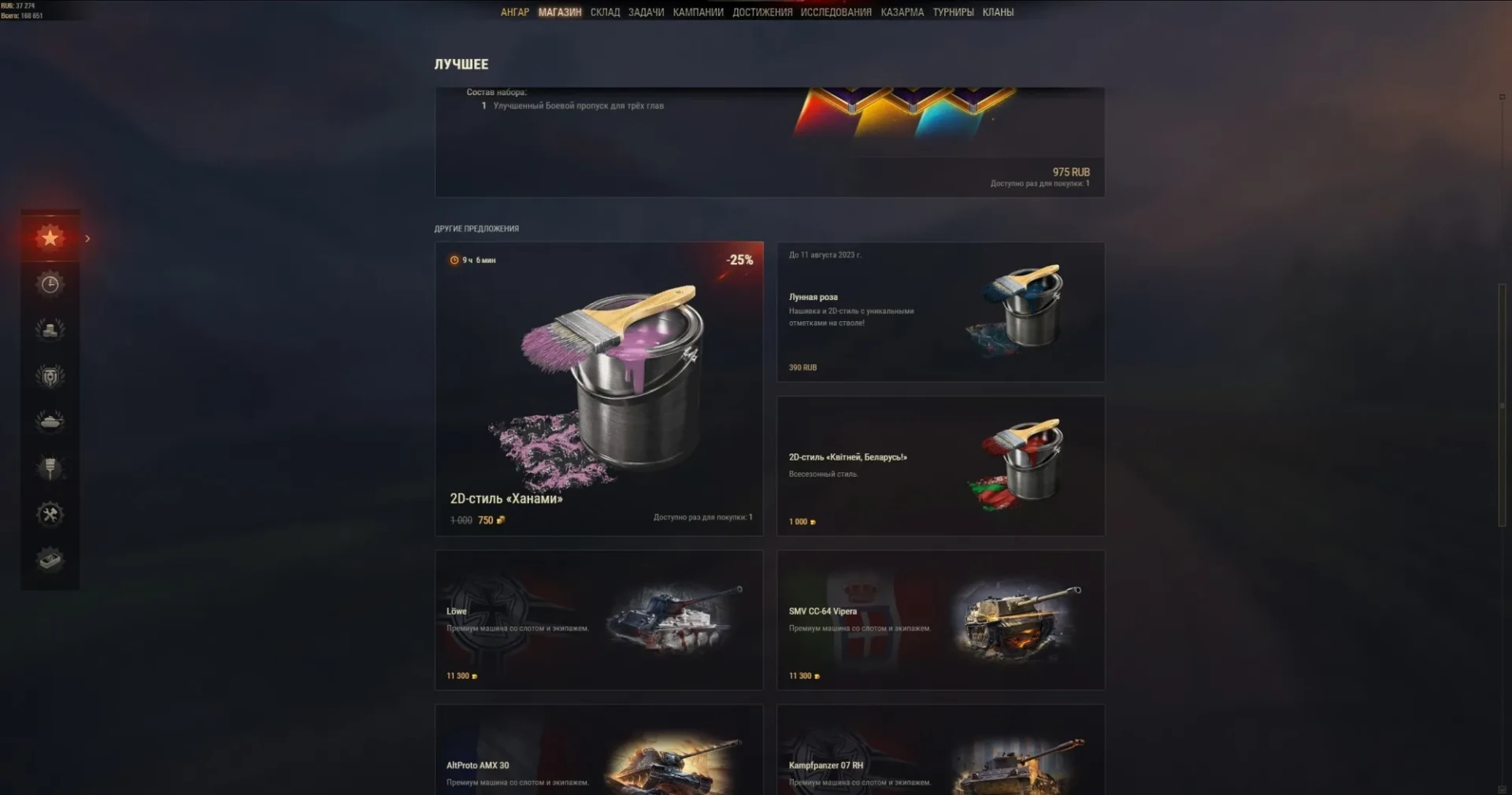Click the vertical scrollbar on the right

(1502, 405)
